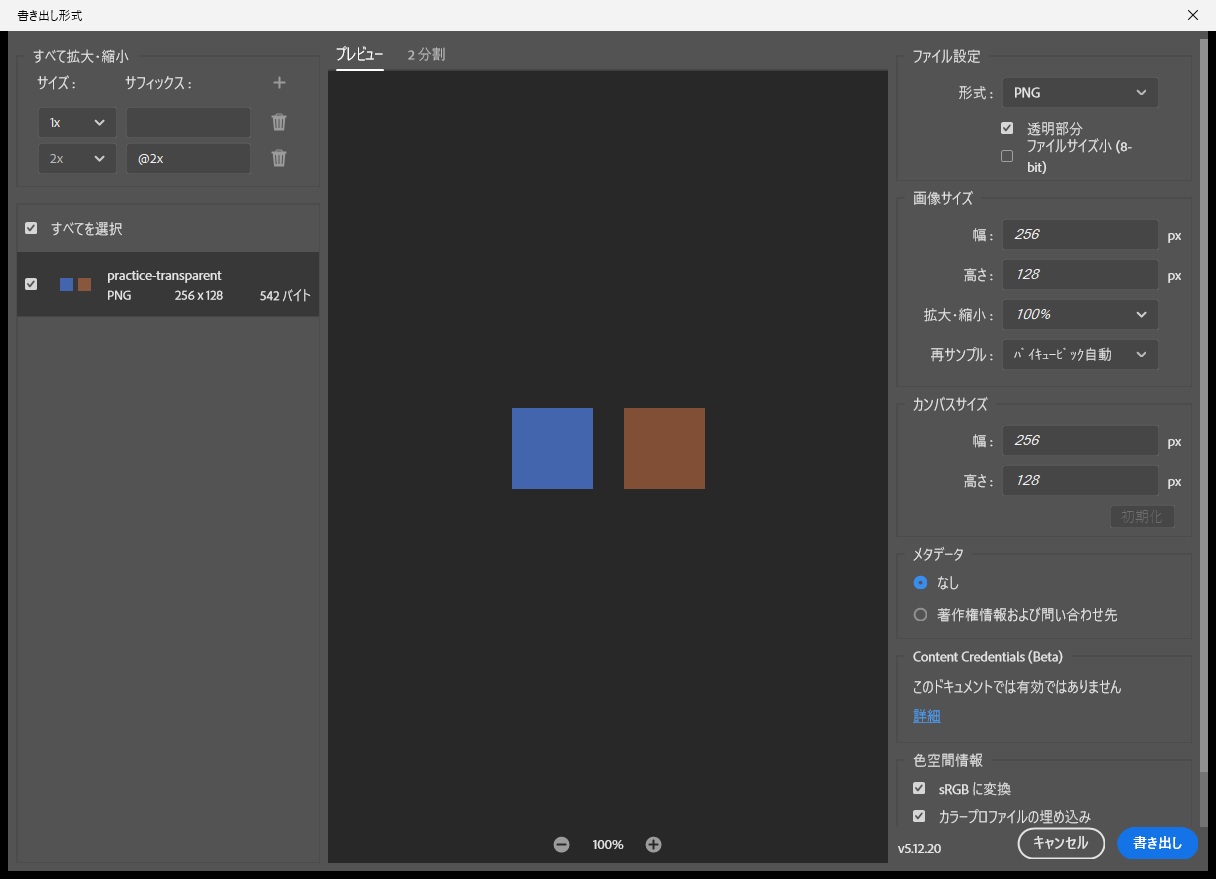Click brown square in preview

click(664, 448)
